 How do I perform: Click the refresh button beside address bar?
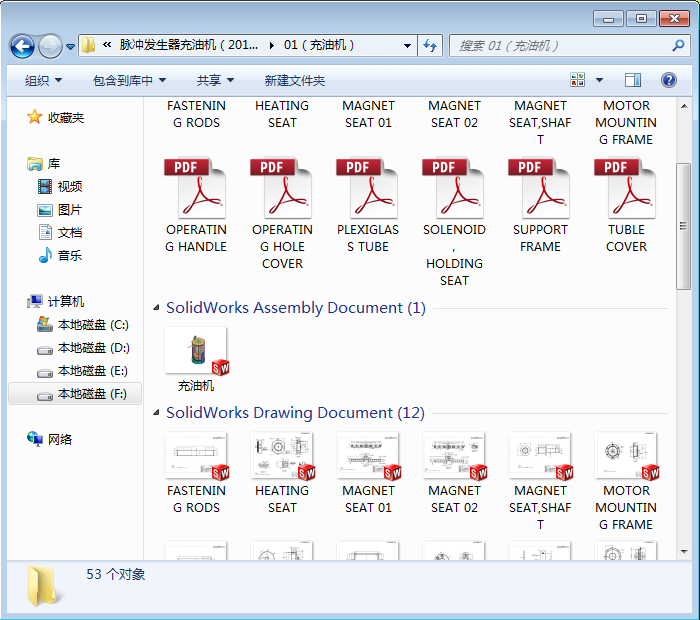430,46
